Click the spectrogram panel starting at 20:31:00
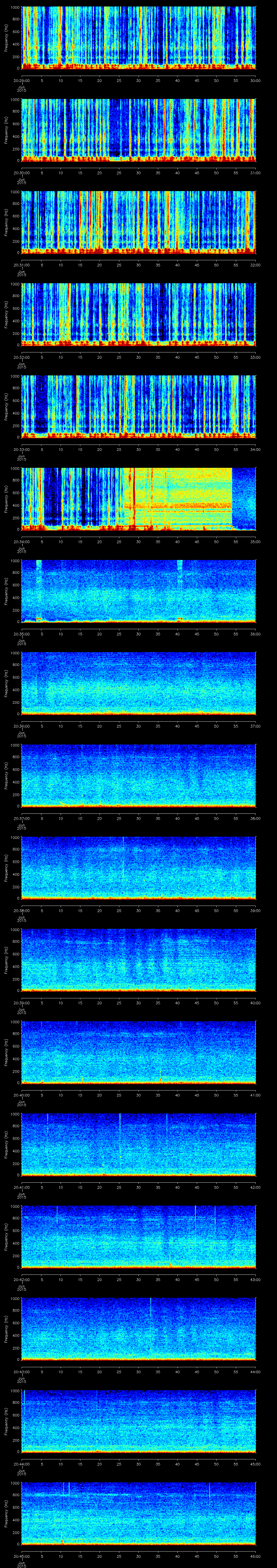Viewport: 277px width, 1568px height. point(138,222)
